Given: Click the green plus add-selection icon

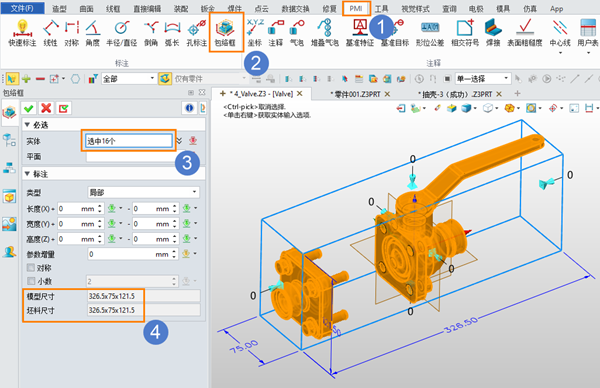Looking at the screenshot, I should coord(26,79).
